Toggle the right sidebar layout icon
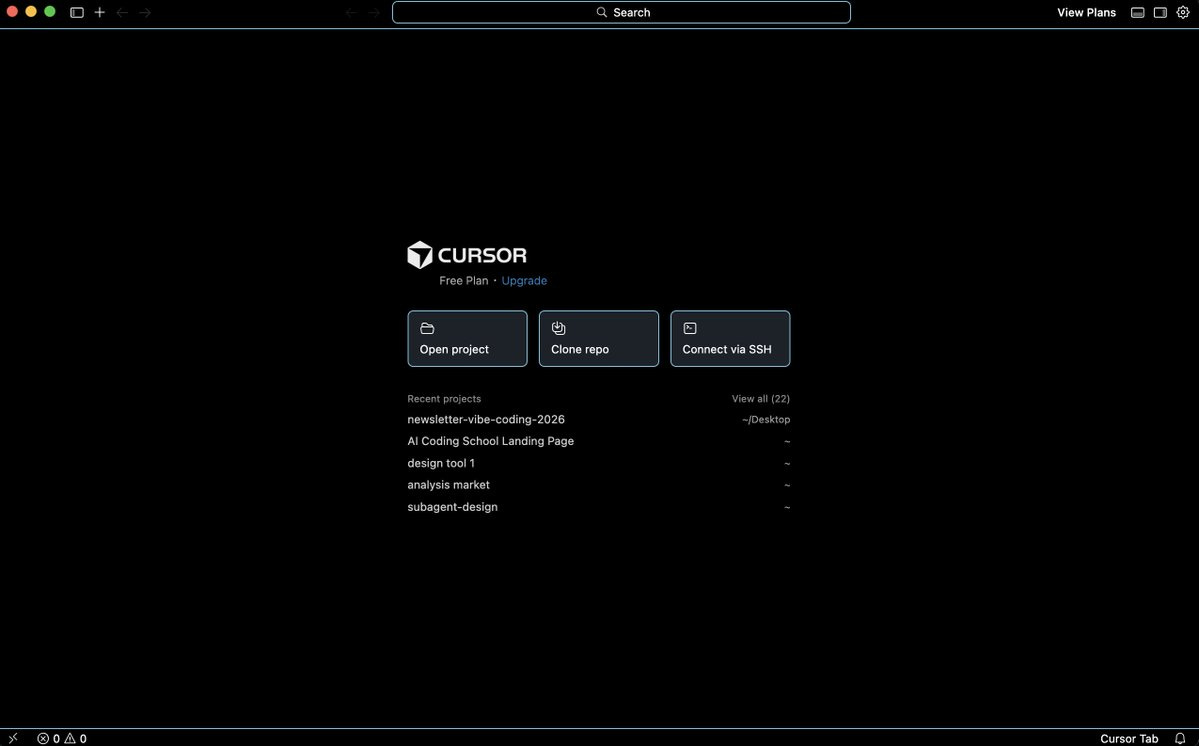The width and height of the screenshot is (1199, 746). coord(1160,12)
